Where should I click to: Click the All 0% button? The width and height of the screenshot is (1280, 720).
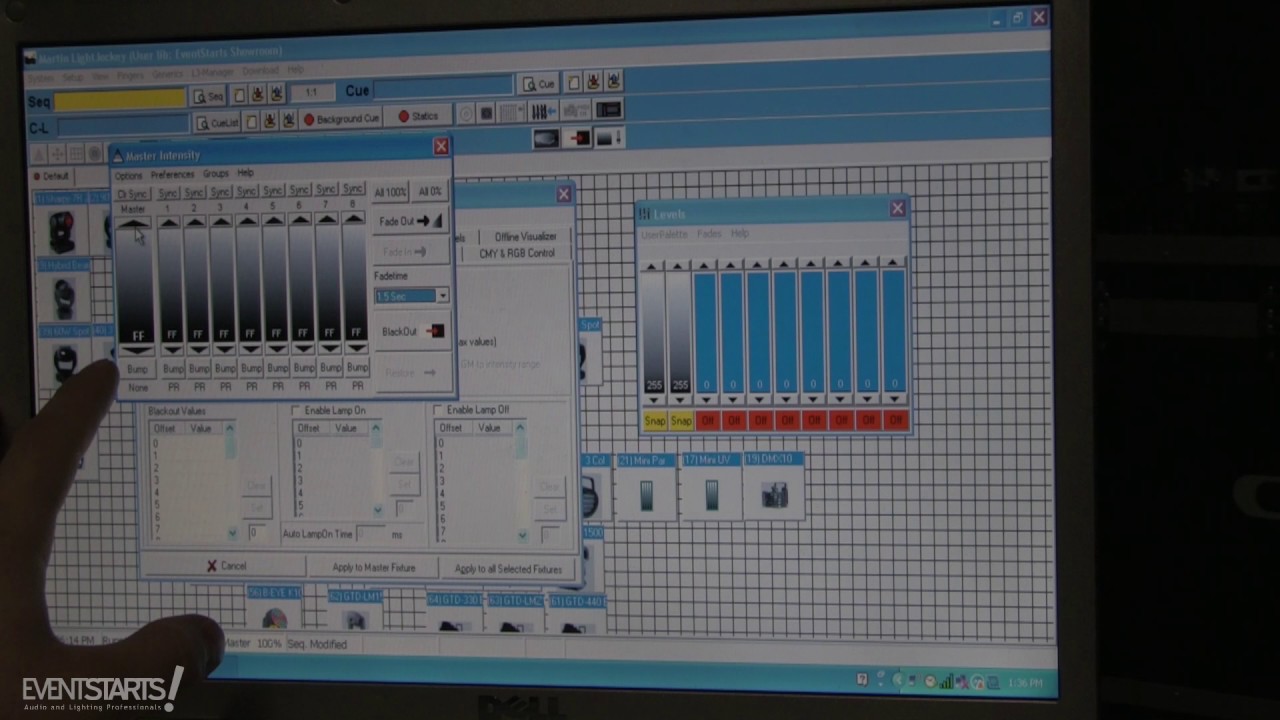point(430,191)
